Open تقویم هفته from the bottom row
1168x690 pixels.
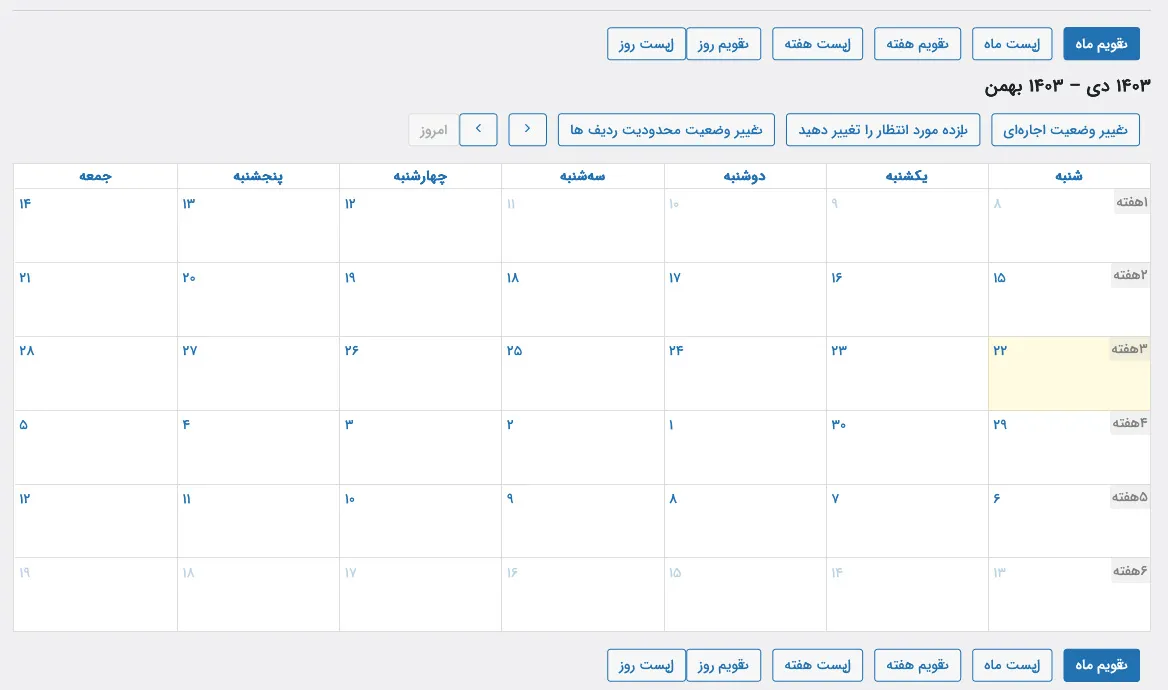(917, 665)
